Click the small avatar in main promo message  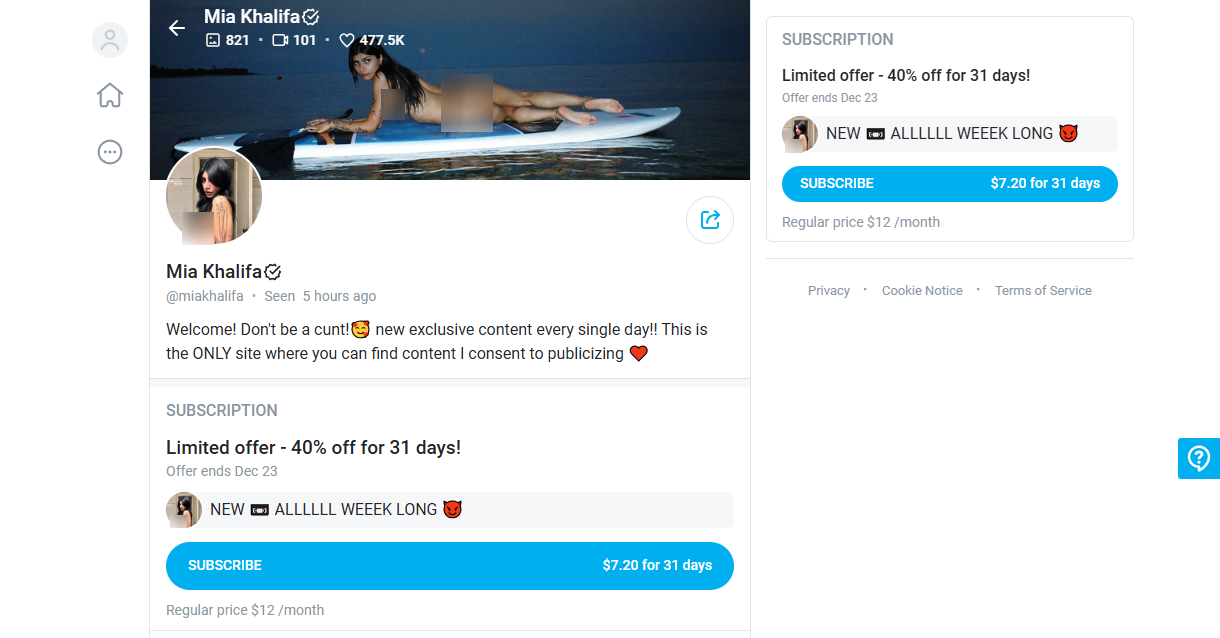pyautogui.click(x=184, y=510)
